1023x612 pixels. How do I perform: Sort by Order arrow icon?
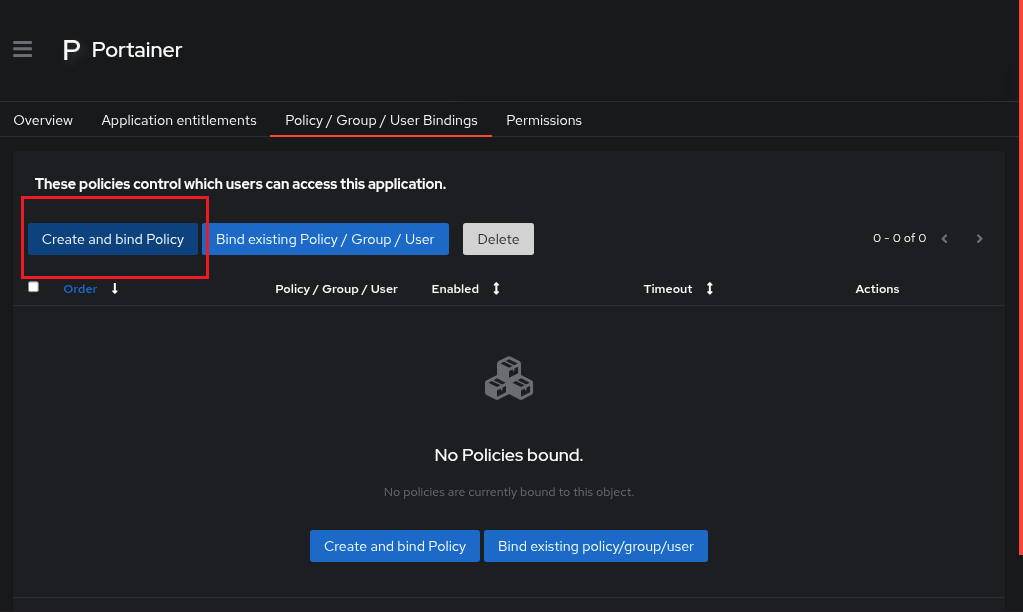pos(115,288)
